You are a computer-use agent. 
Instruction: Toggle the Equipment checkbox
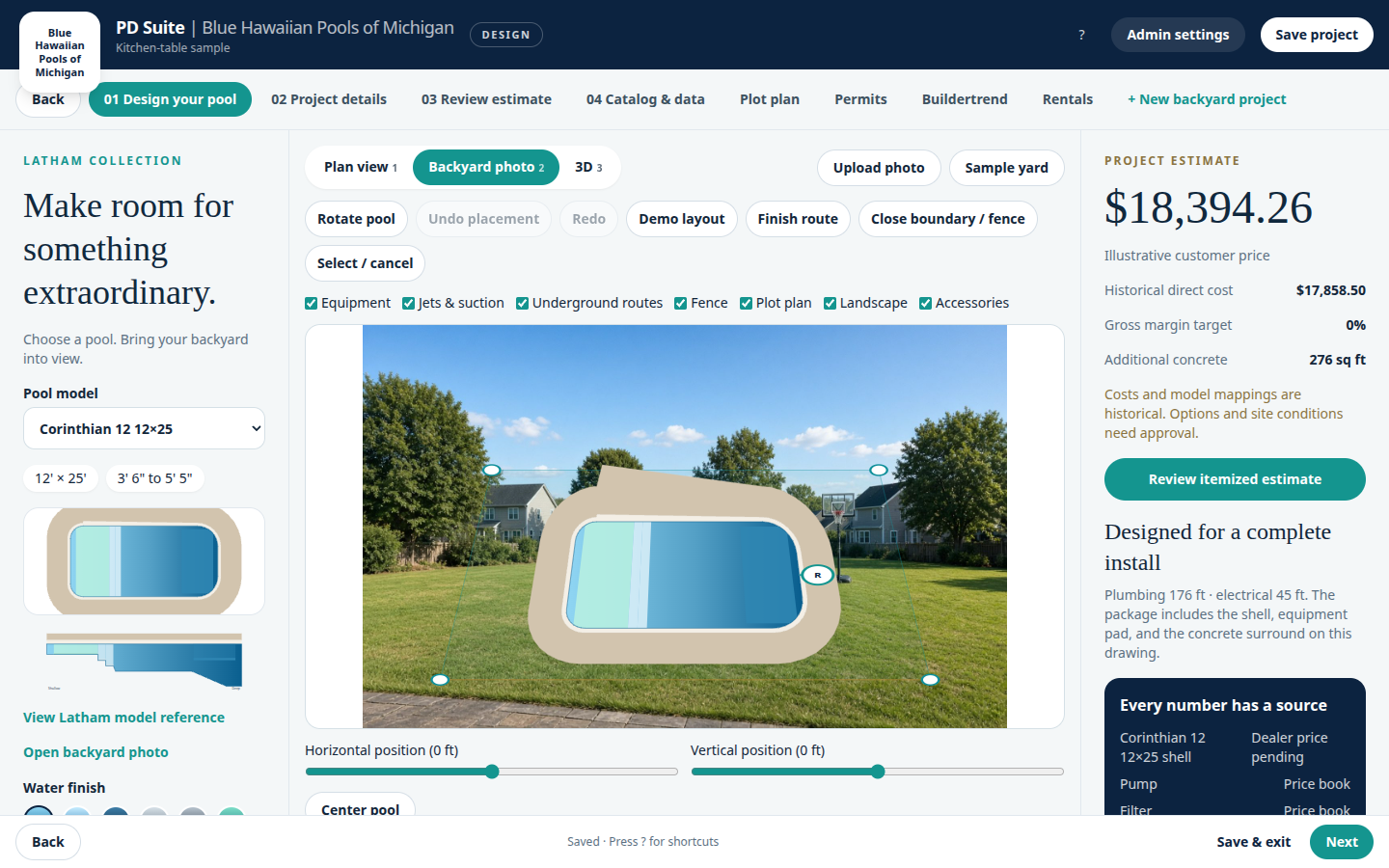coord(312,303)
